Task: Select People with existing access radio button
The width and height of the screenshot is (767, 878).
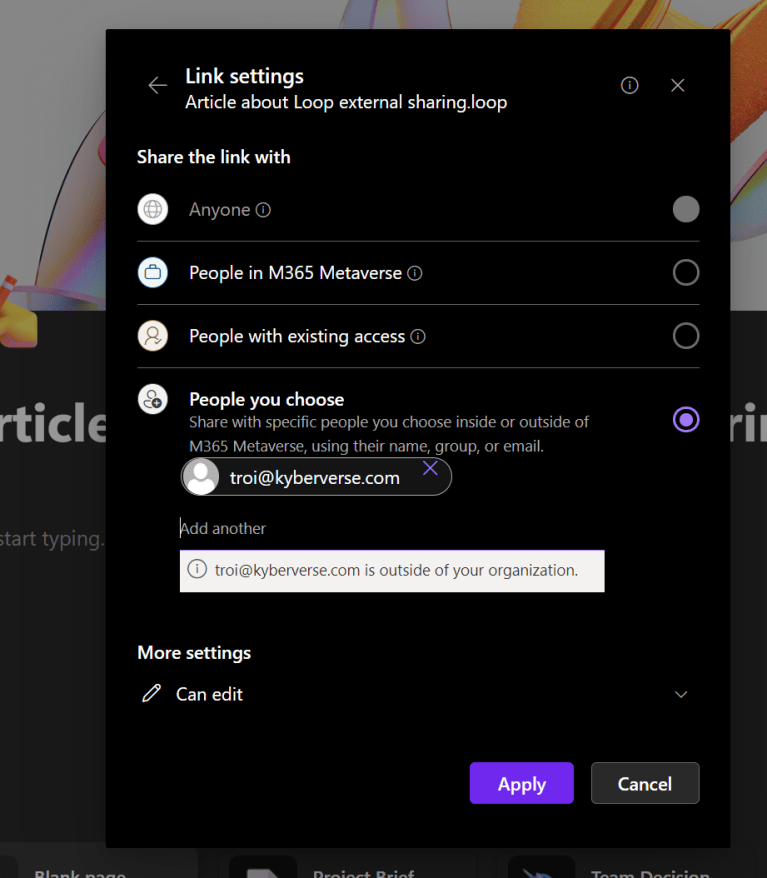Action: [x=686, y=336]
